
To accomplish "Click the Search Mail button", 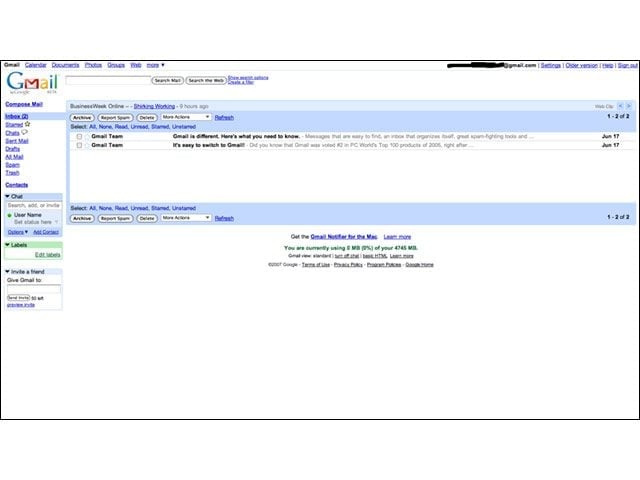I will point(168,80).
